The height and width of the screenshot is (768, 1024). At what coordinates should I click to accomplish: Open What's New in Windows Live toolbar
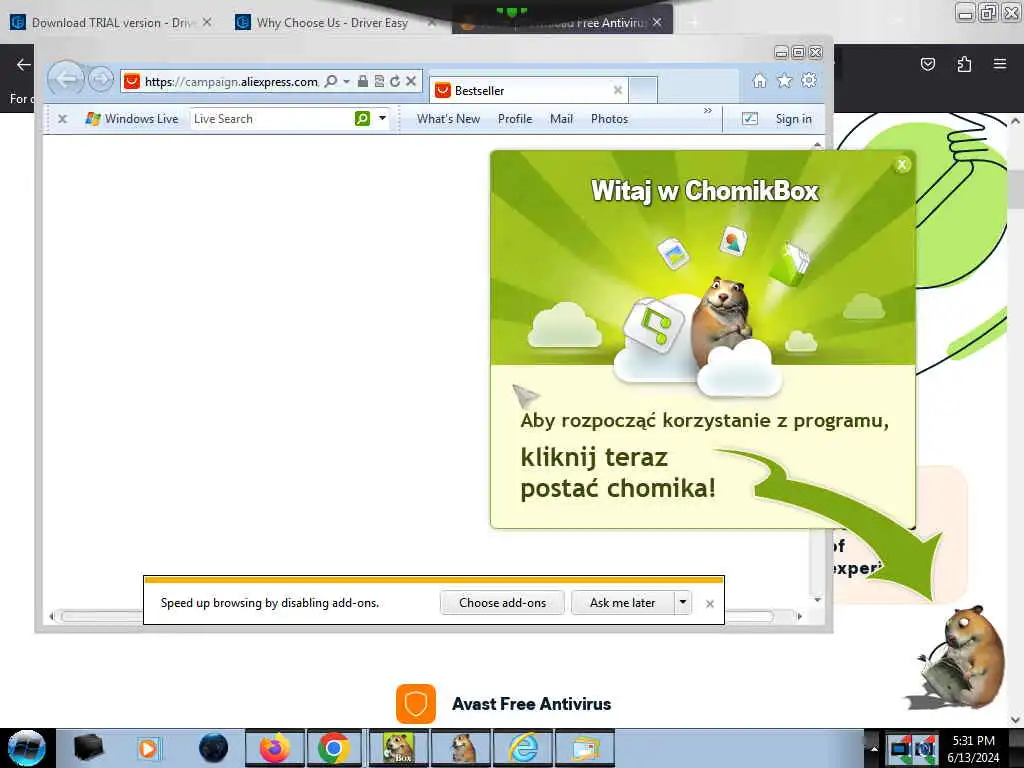448,119
